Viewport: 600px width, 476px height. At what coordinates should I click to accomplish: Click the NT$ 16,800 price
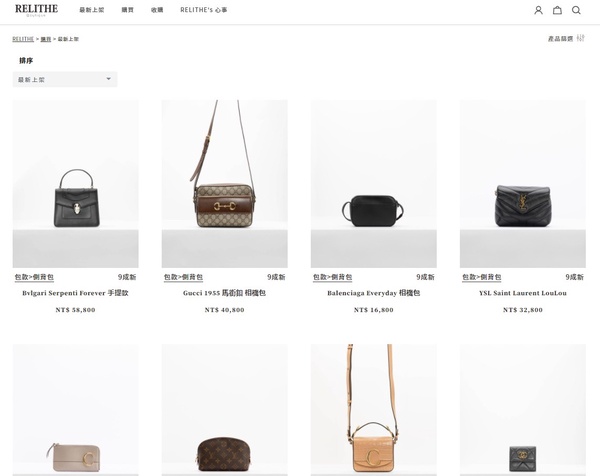point(374,310)
